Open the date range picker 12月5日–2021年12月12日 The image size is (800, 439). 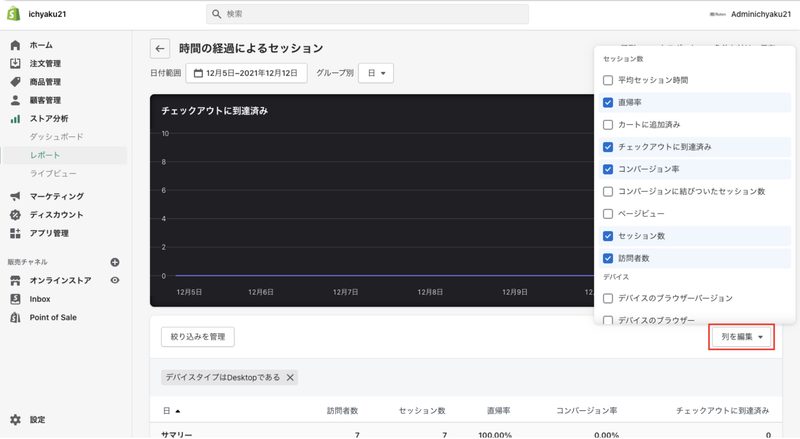point(246,73)
